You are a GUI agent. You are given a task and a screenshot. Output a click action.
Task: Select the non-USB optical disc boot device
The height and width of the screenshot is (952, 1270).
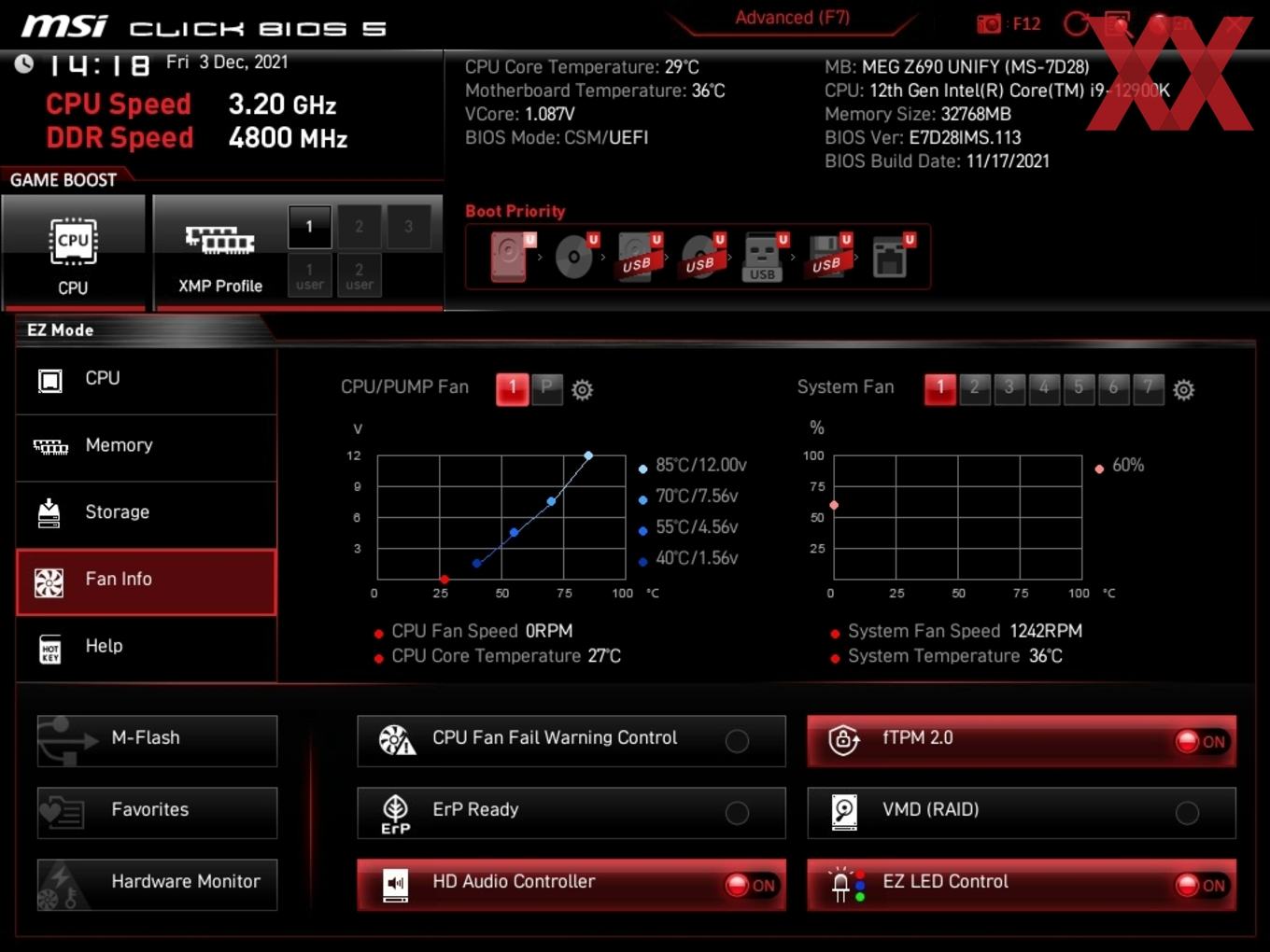[x=575, y=256]
